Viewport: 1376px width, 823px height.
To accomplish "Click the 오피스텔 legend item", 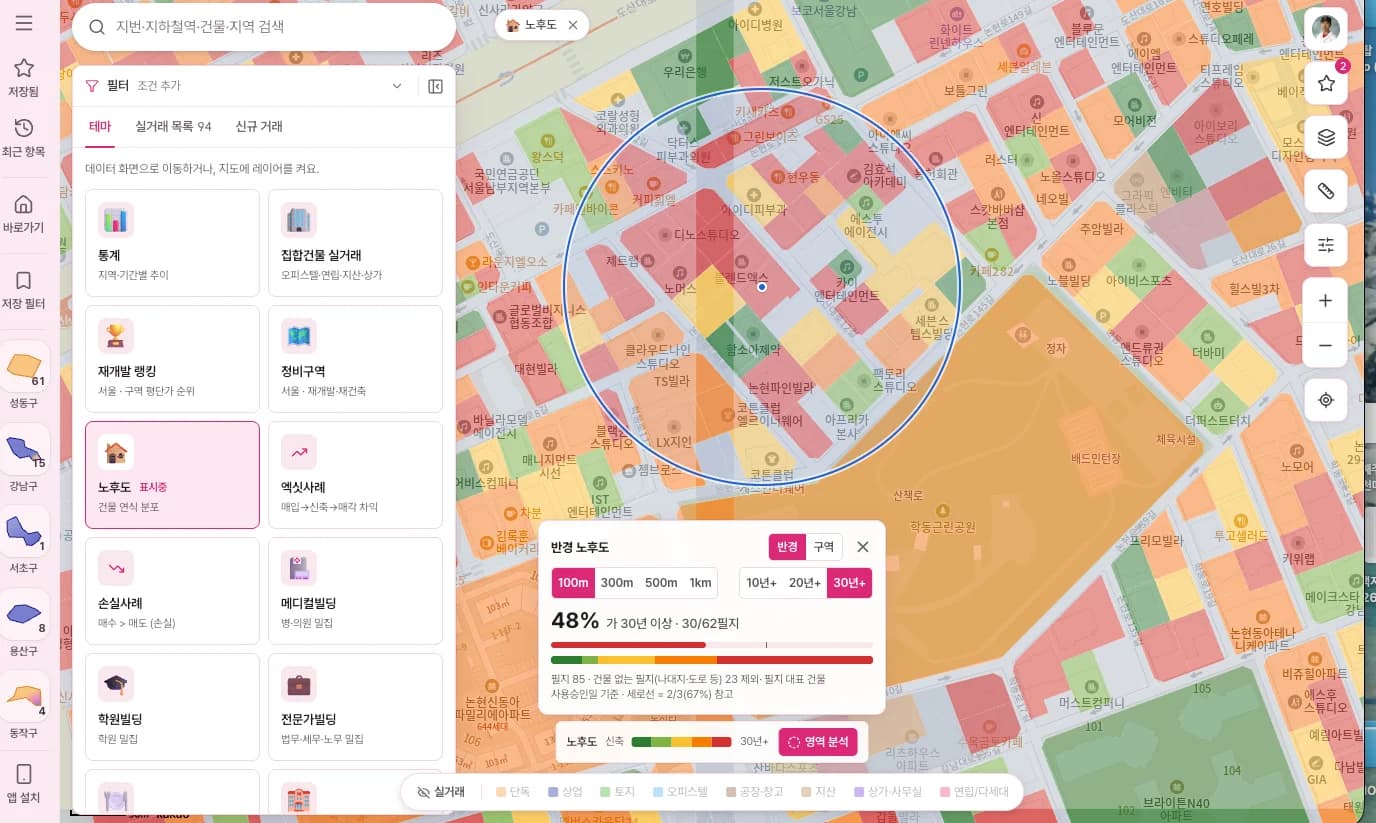I will click(x=679, y=792).
